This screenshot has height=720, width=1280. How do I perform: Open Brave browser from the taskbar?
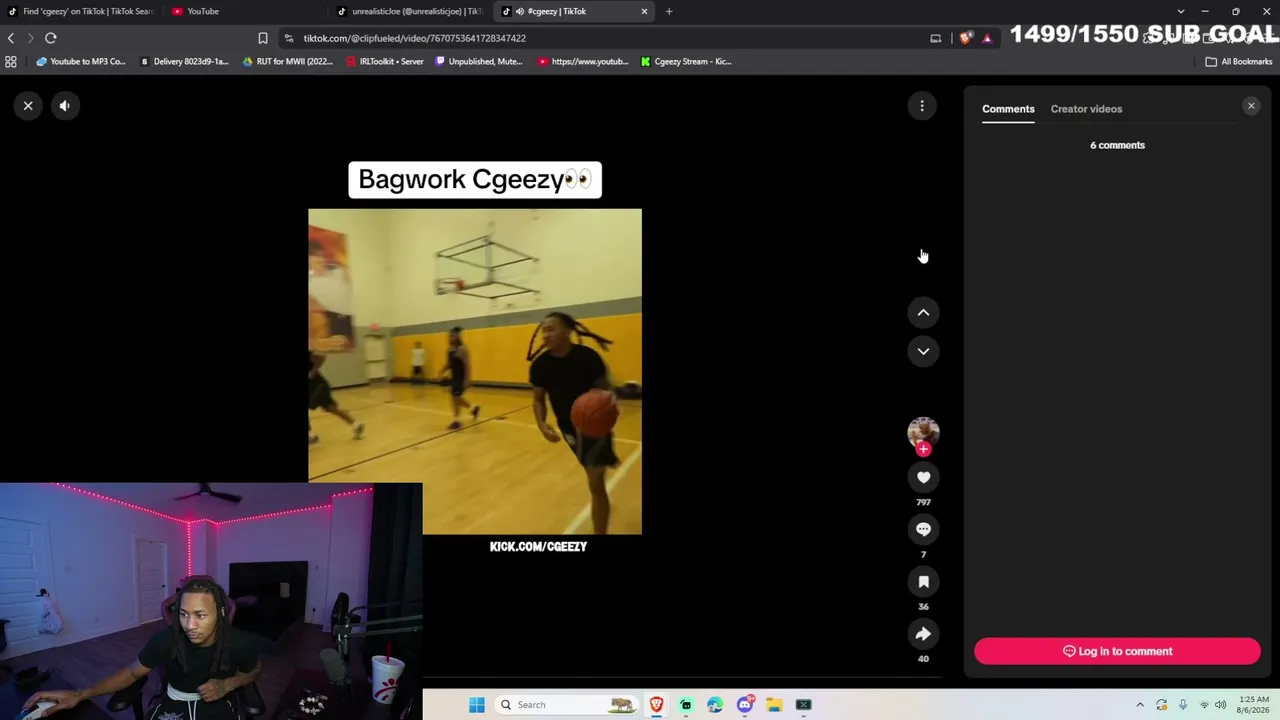click(x=656, y=705)
